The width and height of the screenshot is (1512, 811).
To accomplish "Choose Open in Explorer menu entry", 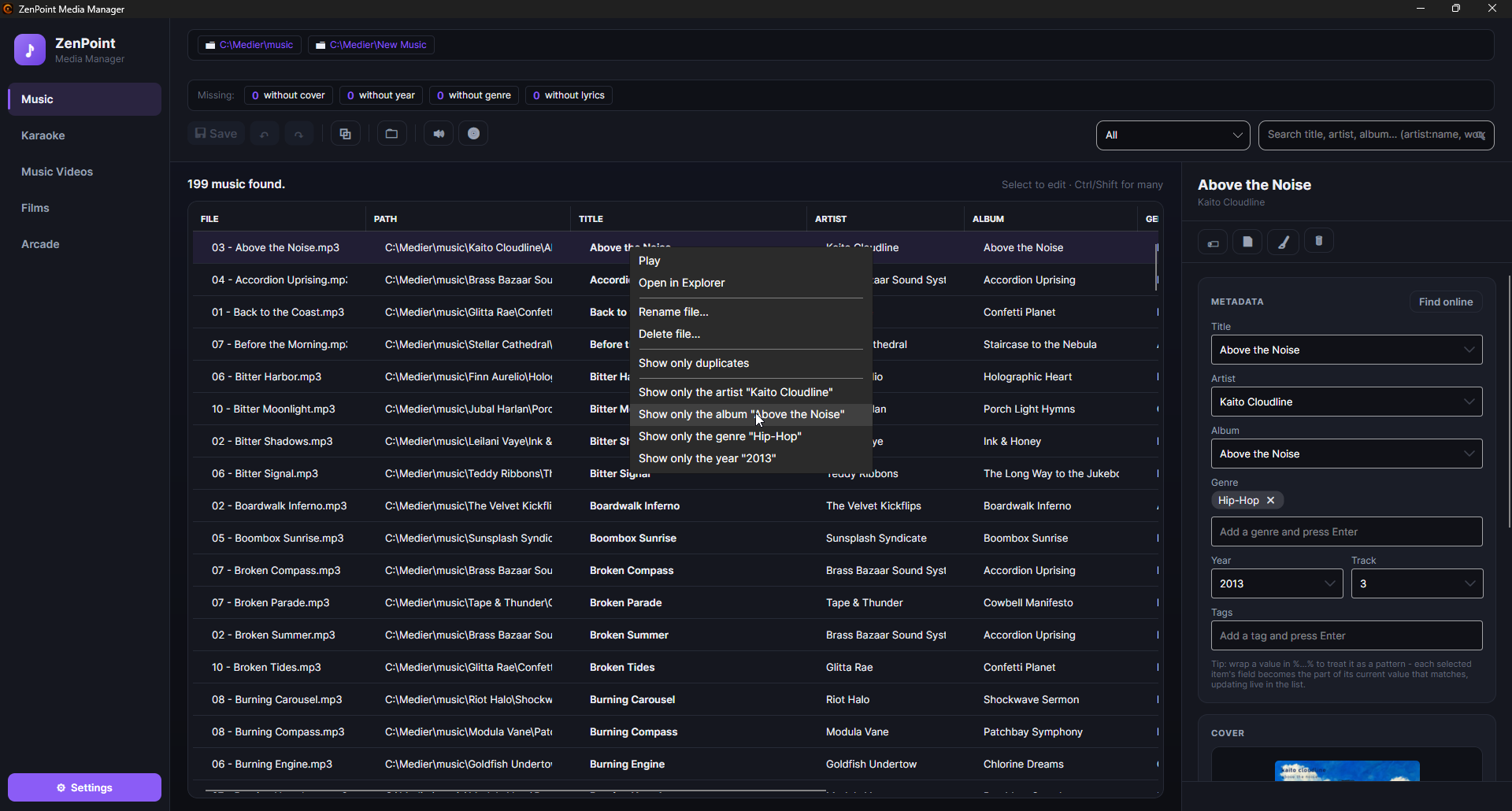I will (x=751, y=283).
